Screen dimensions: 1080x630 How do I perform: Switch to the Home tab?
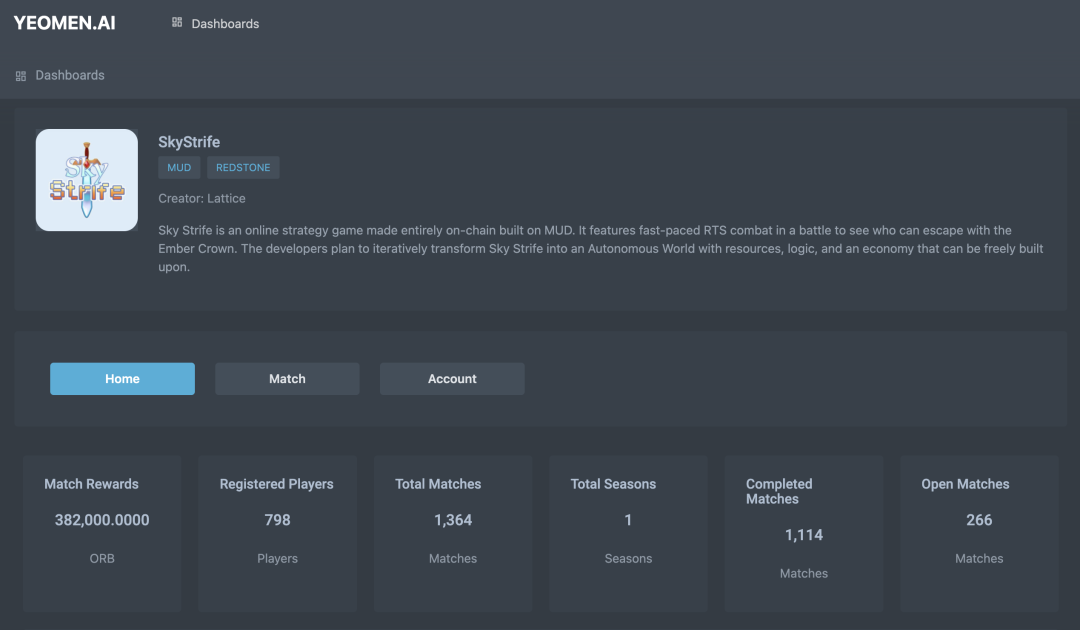(122, 379)
